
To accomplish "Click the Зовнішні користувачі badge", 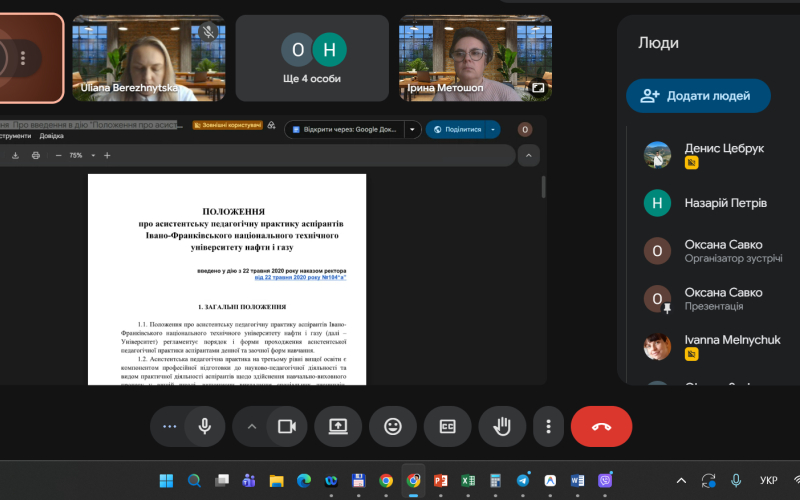I will tap(228, 125).
